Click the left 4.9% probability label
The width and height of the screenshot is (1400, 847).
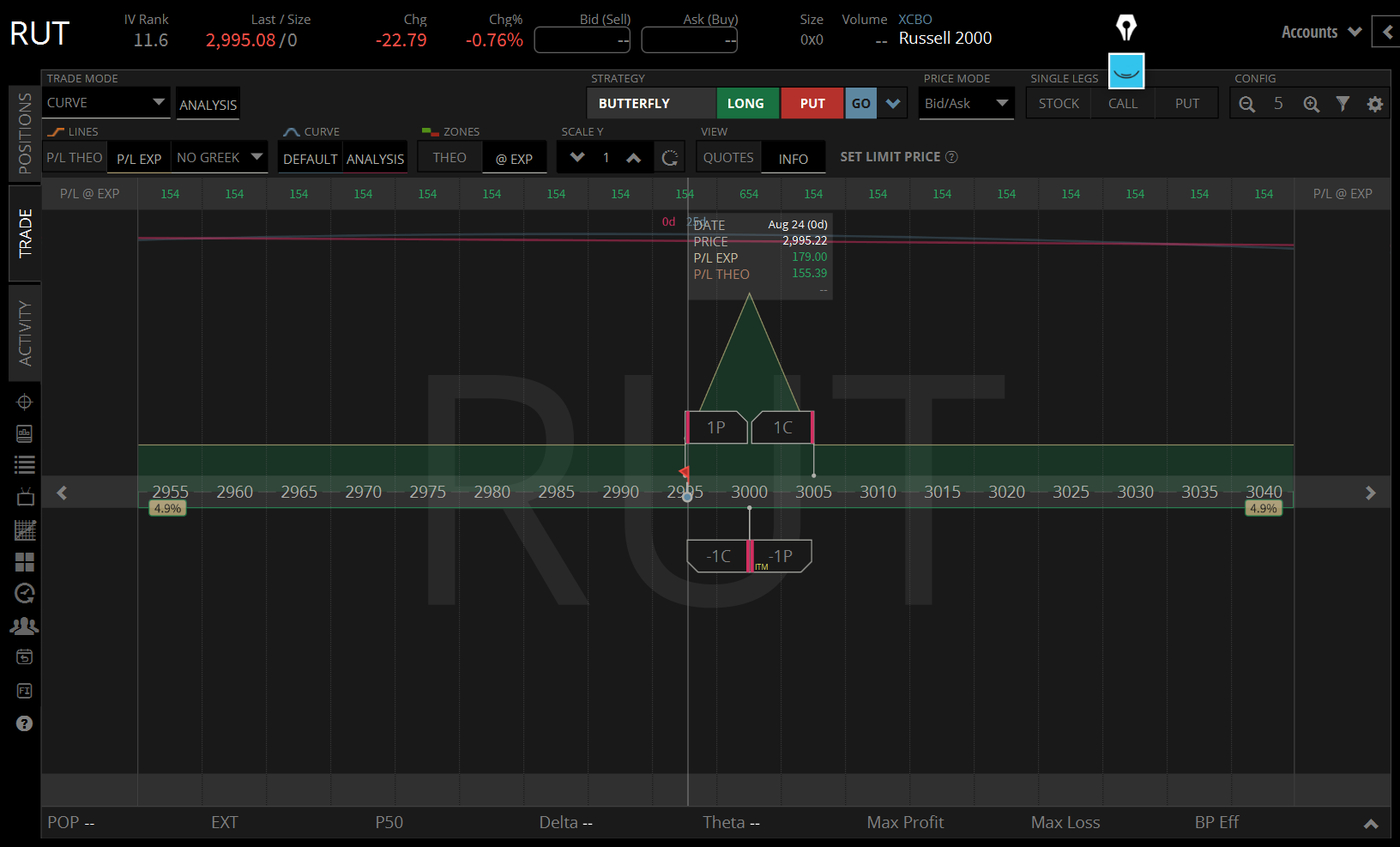(167, 508)
